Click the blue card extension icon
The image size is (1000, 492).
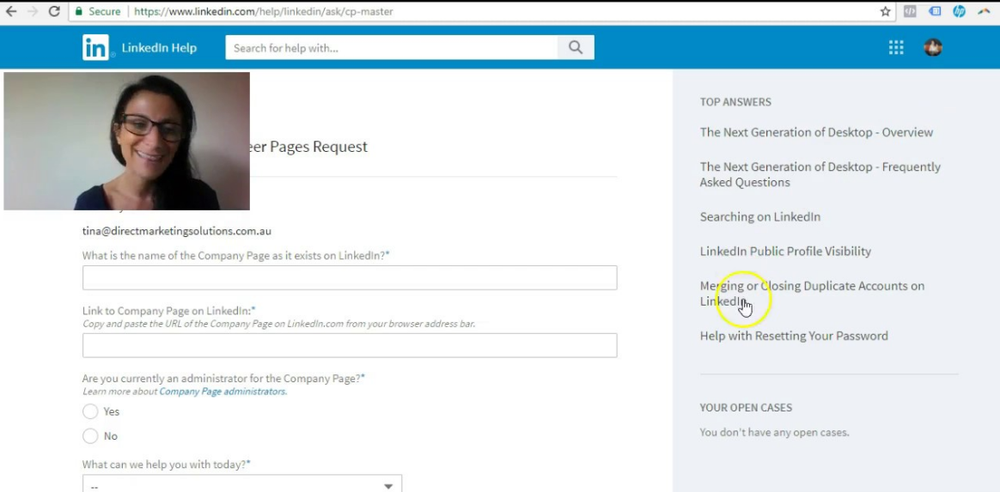click(x=935, y=11)
